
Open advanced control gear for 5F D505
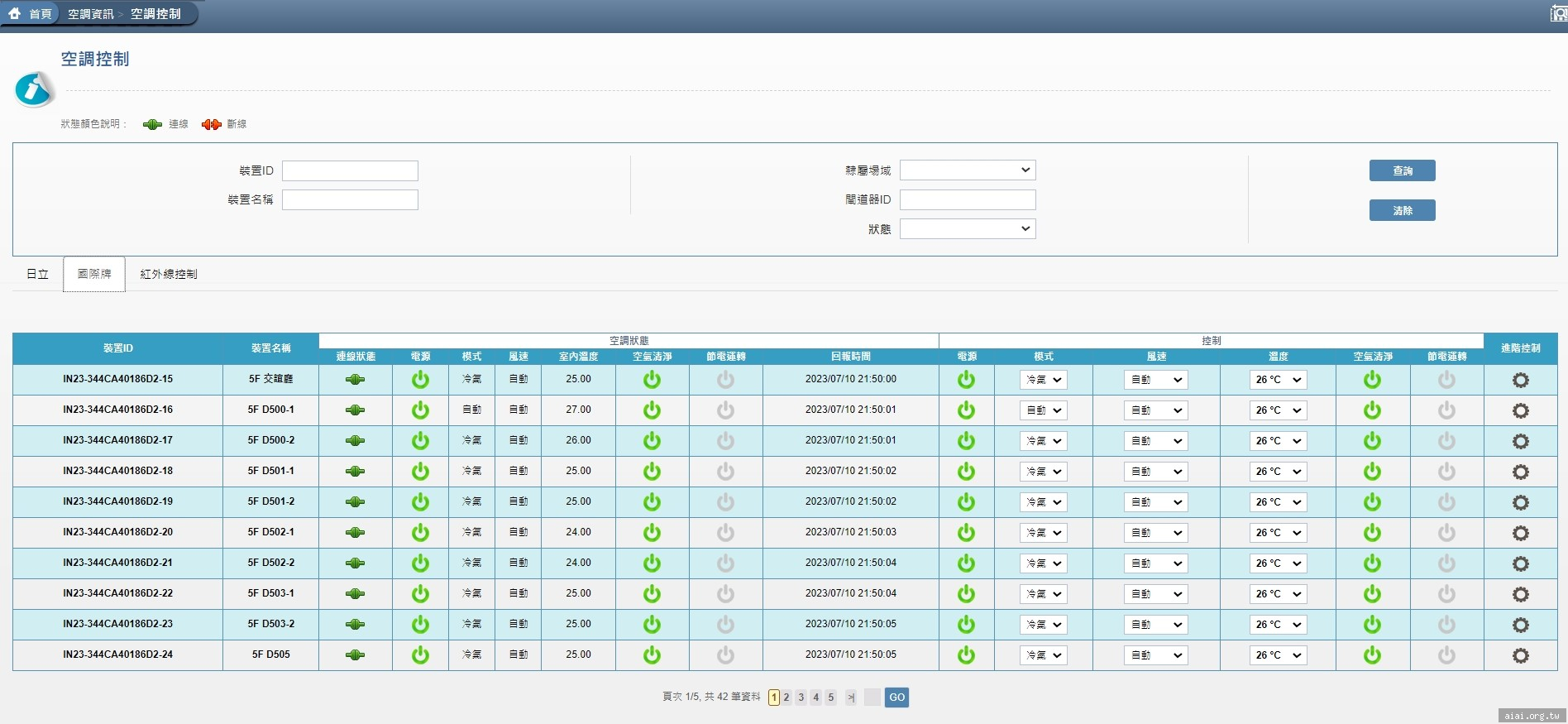(1520, 655)
